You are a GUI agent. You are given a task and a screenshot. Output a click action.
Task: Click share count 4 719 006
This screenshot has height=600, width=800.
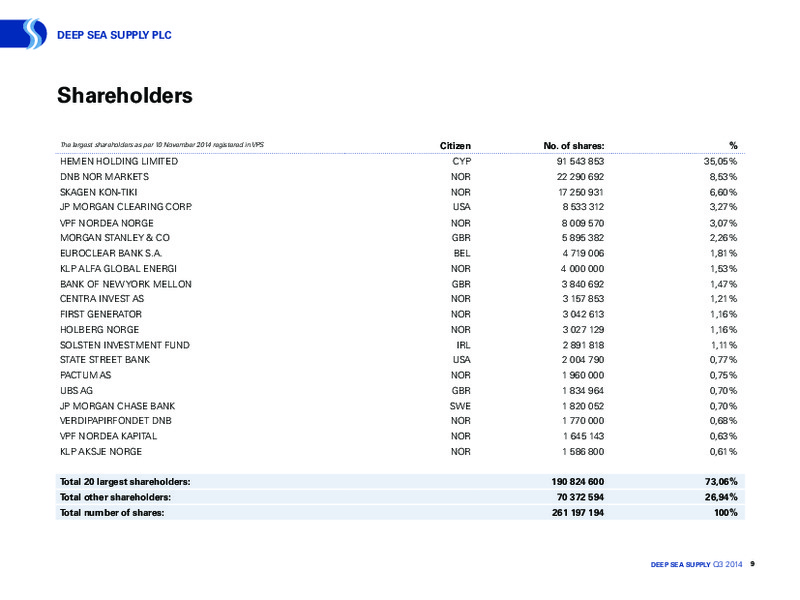(x=583, y=253)
